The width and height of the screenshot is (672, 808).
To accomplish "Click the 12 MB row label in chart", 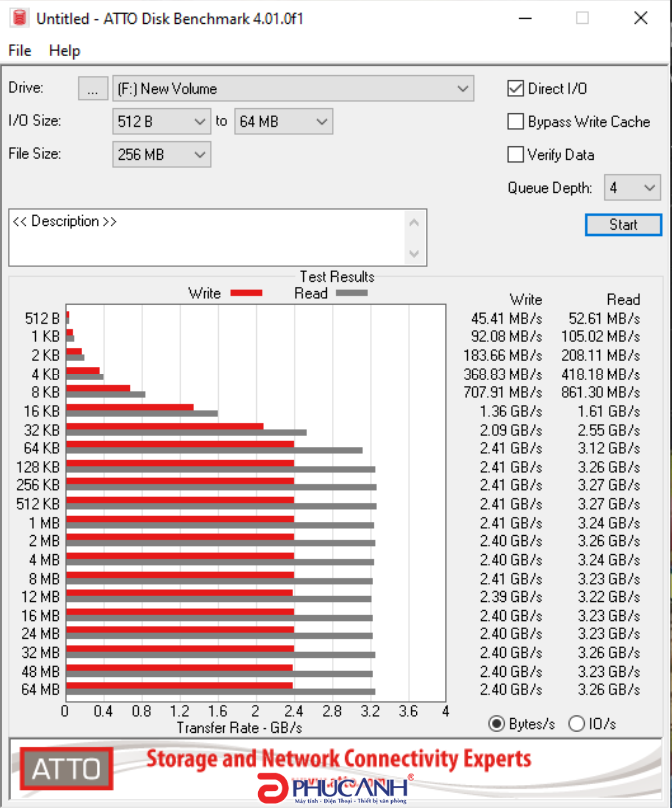I will [41, 597].
